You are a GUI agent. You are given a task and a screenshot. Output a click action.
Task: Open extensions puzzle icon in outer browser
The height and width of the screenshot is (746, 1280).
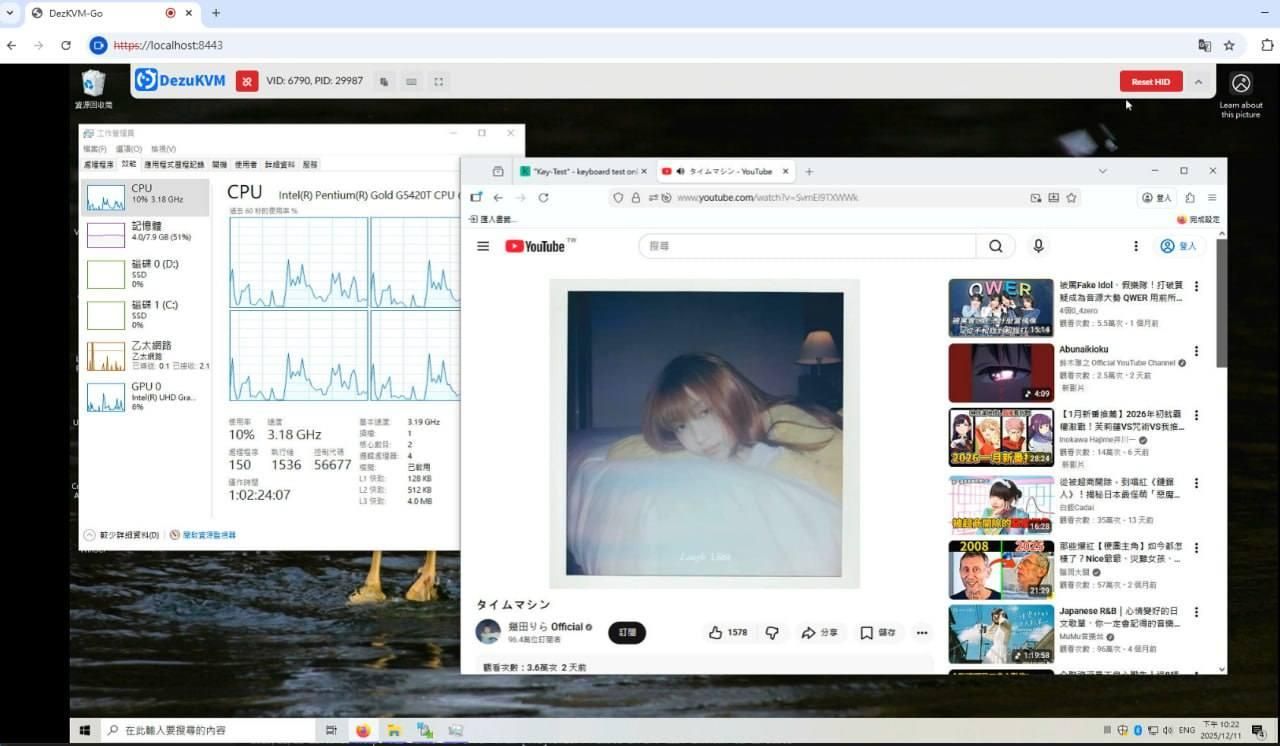coord(1266,45)
